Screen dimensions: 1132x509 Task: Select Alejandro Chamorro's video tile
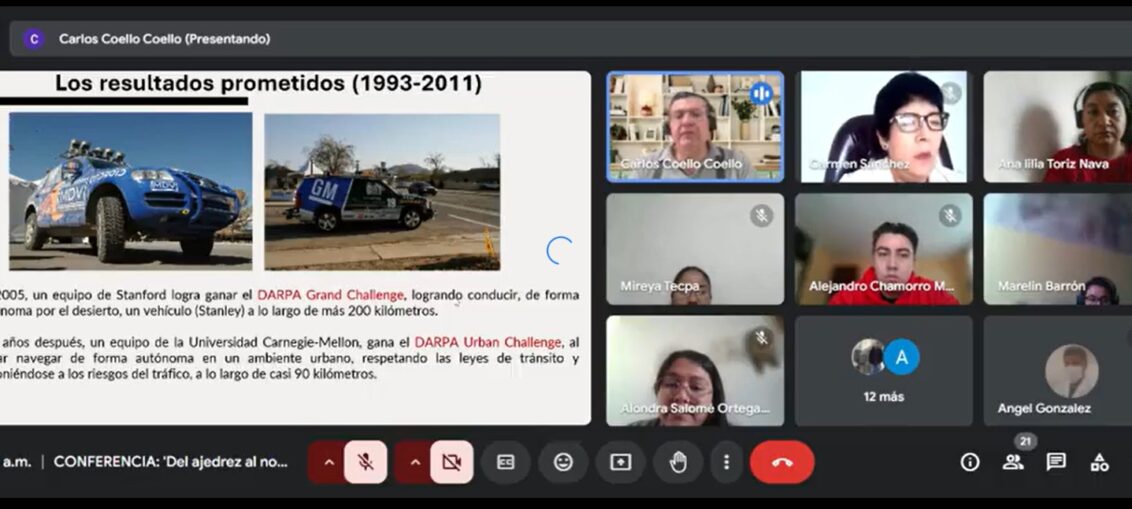point(883,249)
